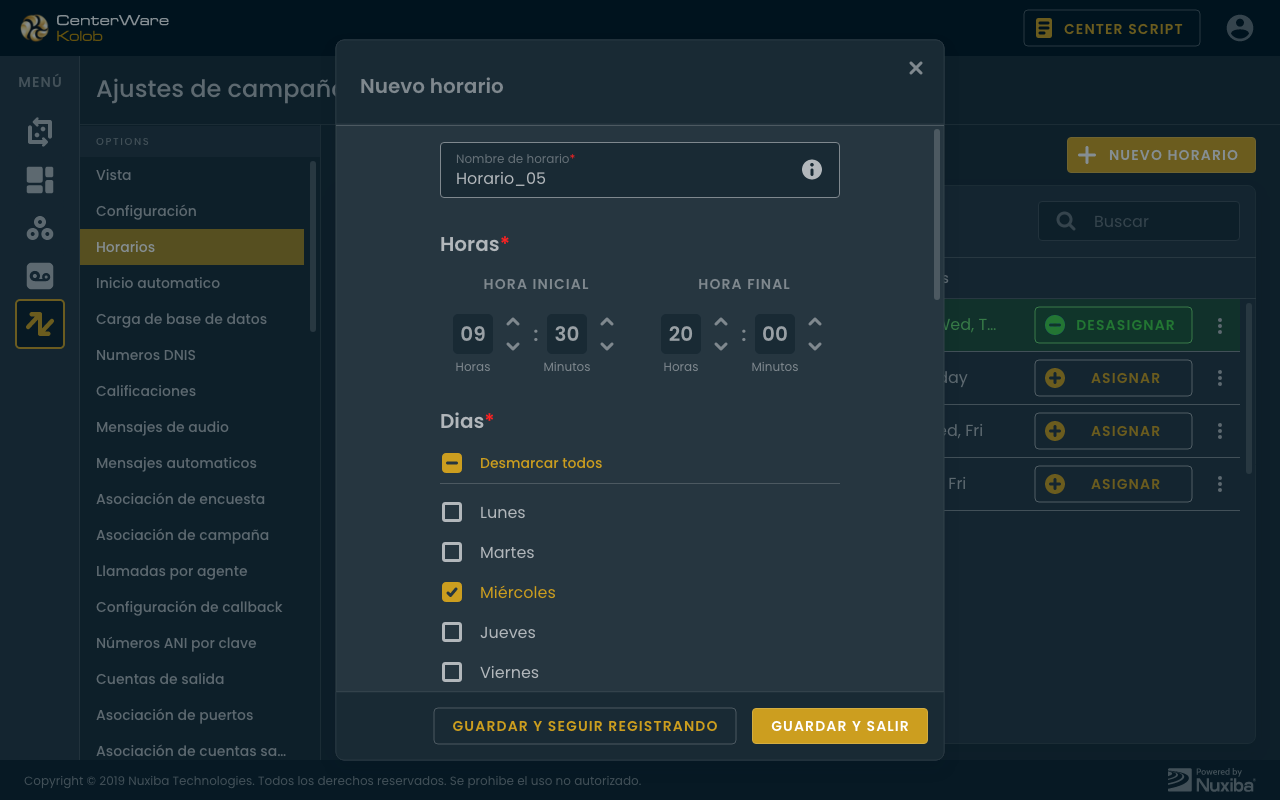The image size is (1280, 800).
Task: Decrease the initial hour value
Action: click(513, 346)
